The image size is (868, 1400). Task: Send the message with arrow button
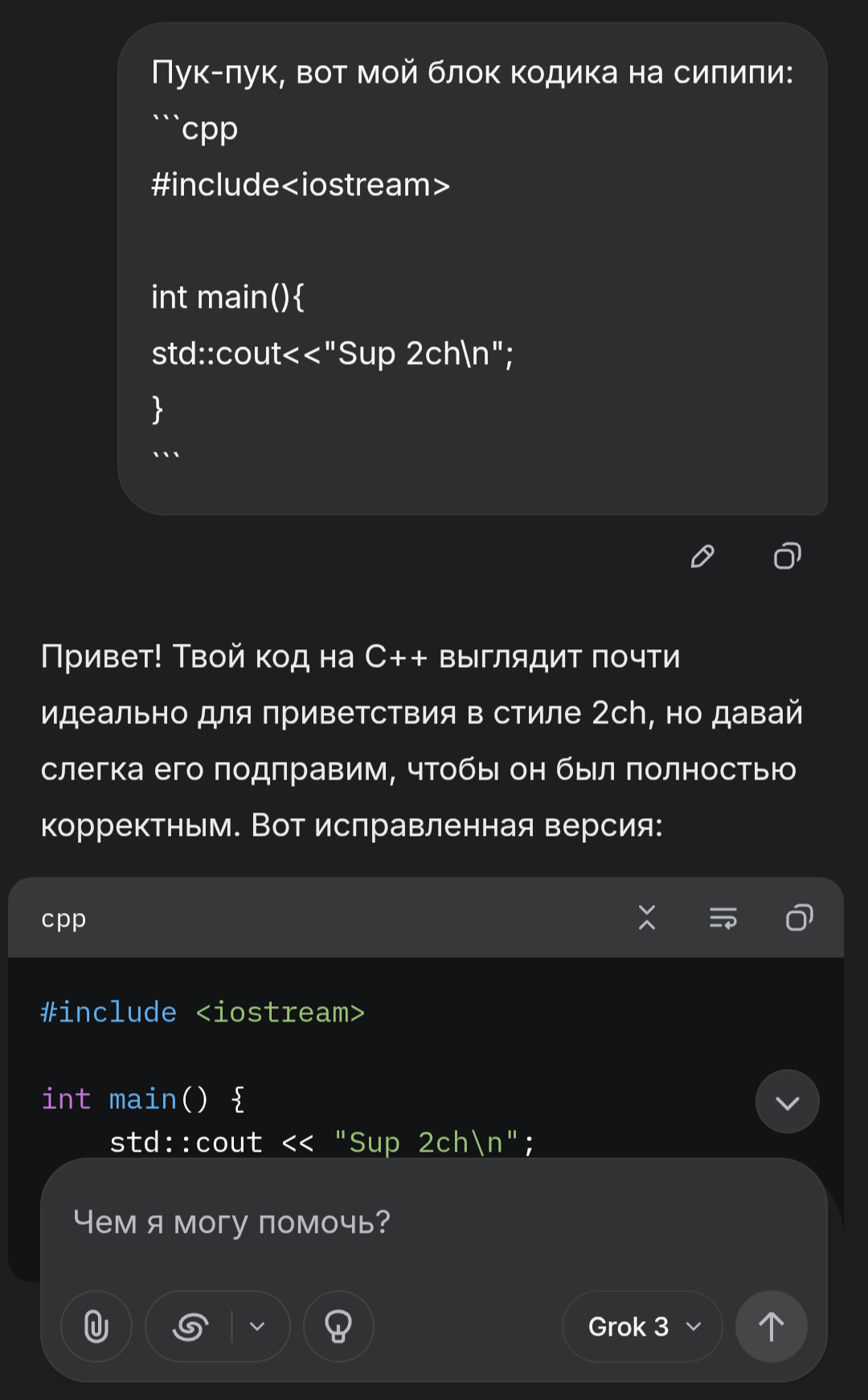pyautogui.click(x=772, y=1326)
